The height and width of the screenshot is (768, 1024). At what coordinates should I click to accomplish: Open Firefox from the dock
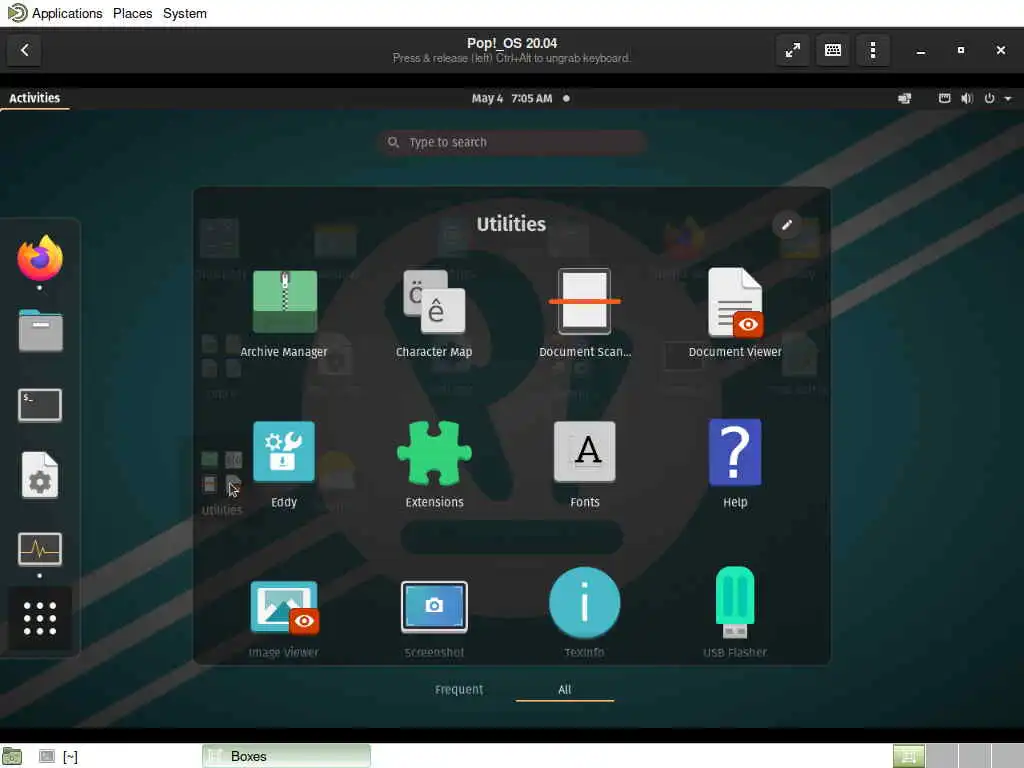tap(40, 259)
